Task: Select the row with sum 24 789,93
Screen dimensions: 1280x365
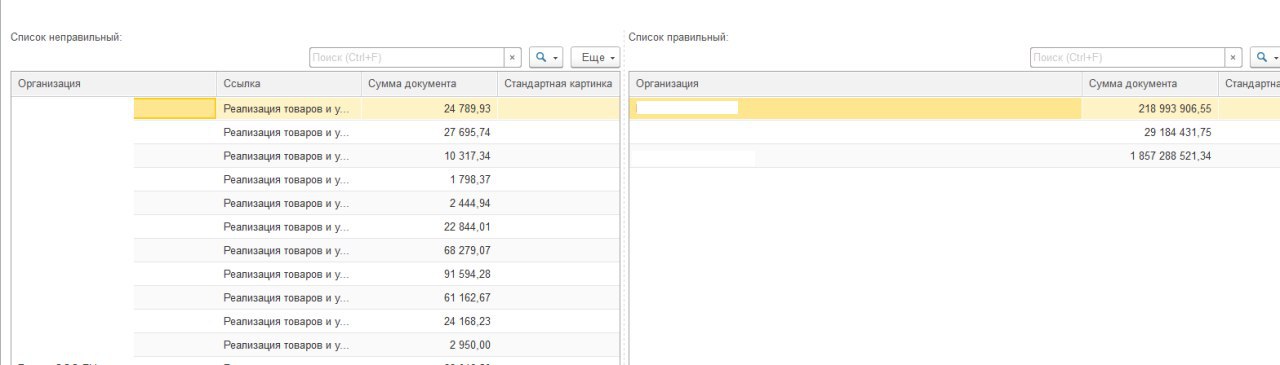Action: click(x=316, y=108)
